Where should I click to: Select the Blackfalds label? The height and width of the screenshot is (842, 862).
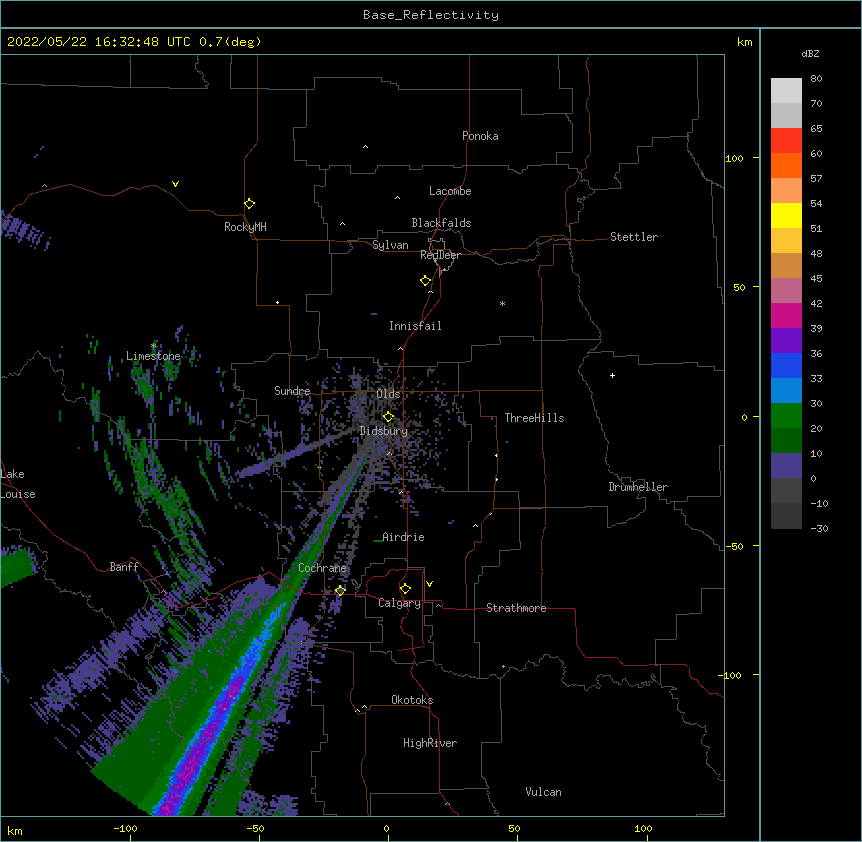tap(441, 223)
